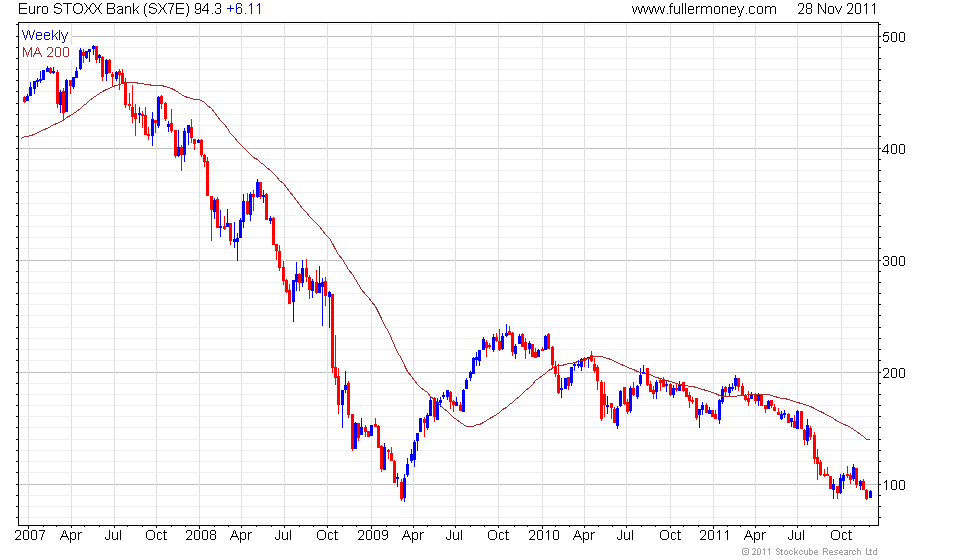The width and height of the screenshot is (960, 560).
Task: Click the 'Oct' label just before 2009
Action: pos(327,536)
